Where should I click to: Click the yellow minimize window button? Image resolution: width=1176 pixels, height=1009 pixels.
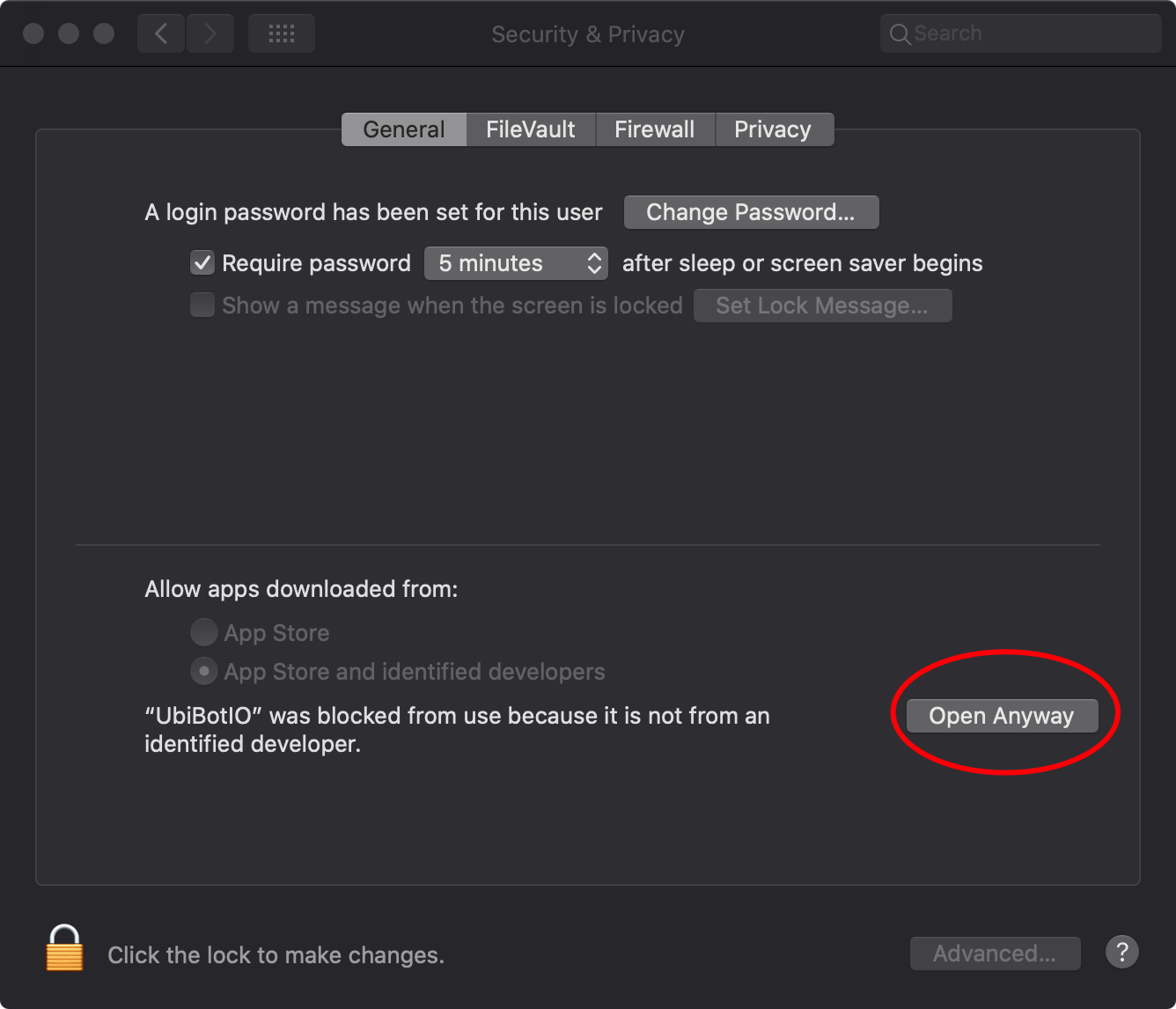click(69, 33)
